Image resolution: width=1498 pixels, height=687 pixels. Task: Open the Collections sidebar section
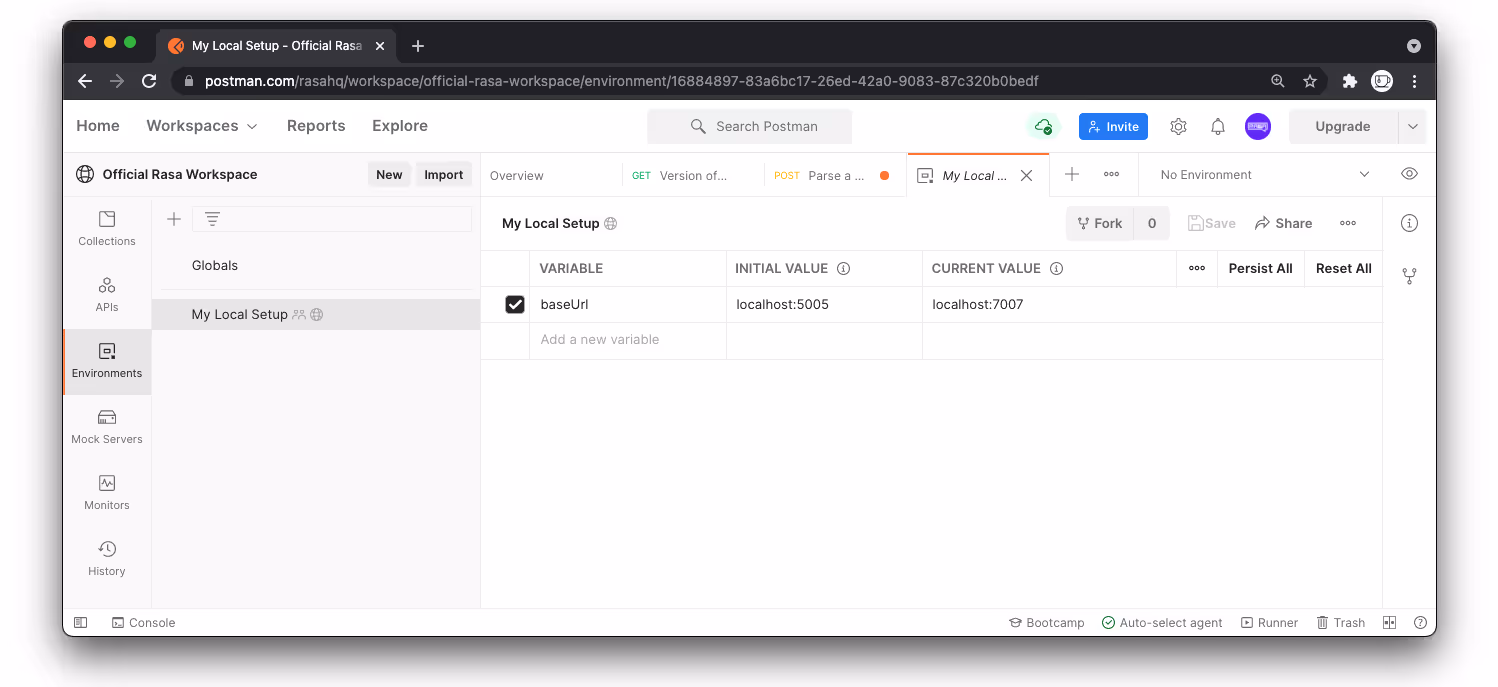click(x=107, y=229)
